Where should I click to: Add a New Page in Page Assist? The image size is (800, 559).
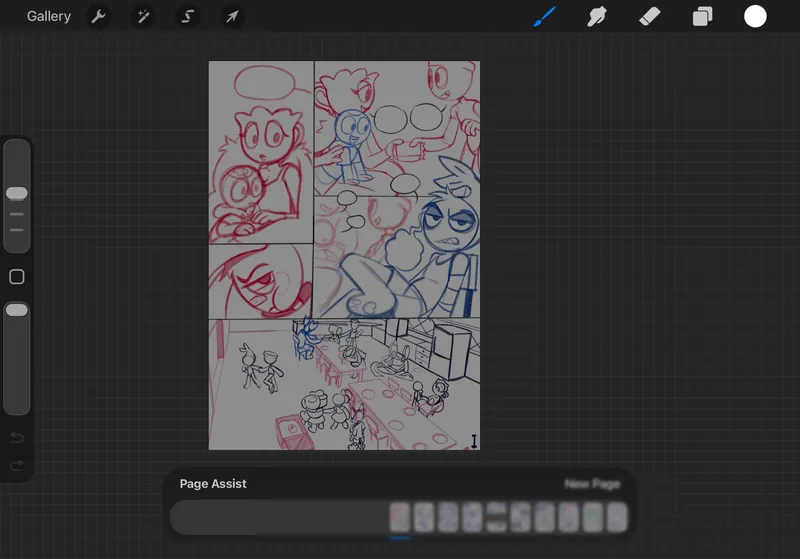tap(592, 484)
